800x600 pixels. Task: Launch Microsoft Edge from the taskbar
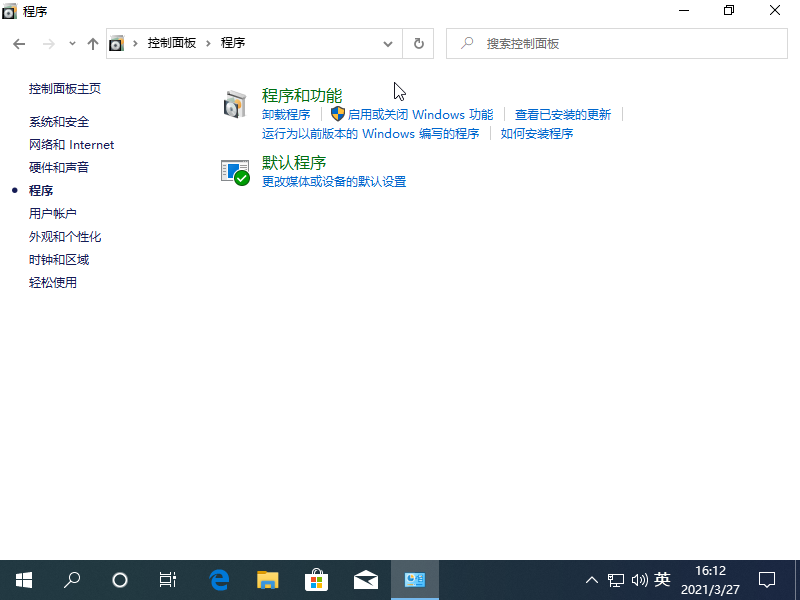coord(219,580)
